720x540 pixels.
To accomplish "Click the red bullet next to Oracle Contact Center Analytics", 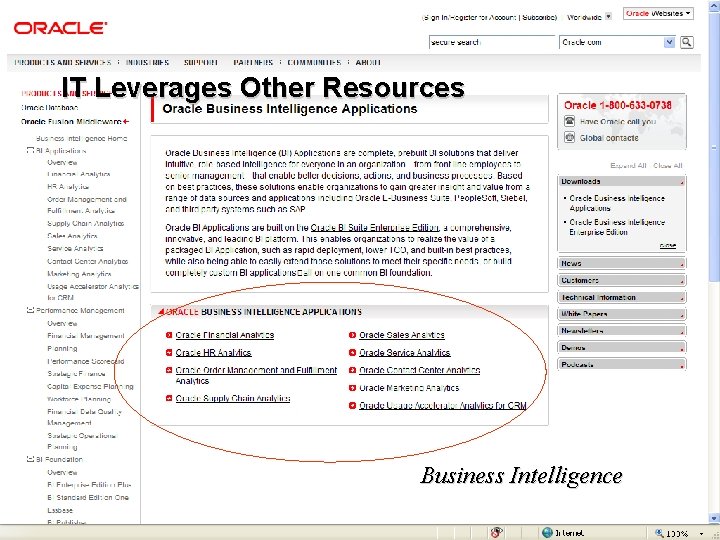I will tap(352, 370).
